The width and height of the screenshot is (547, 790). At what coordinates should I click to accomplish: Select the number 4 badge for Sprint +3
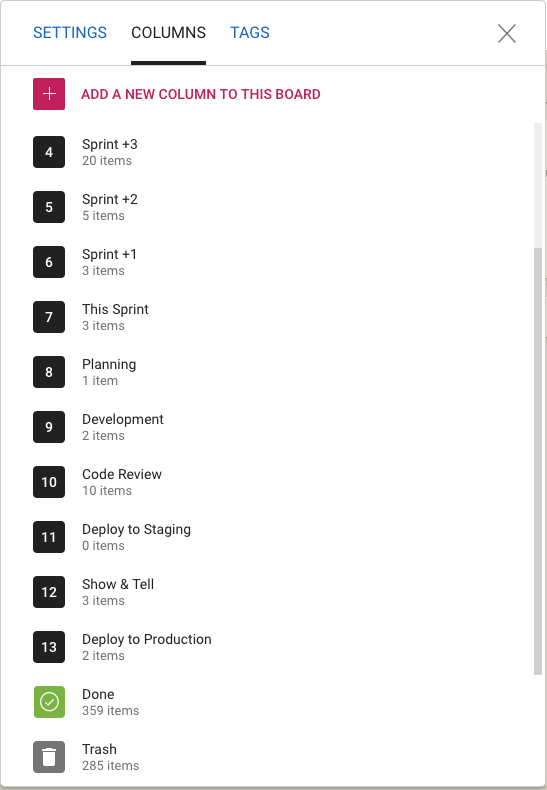(49, 152)
